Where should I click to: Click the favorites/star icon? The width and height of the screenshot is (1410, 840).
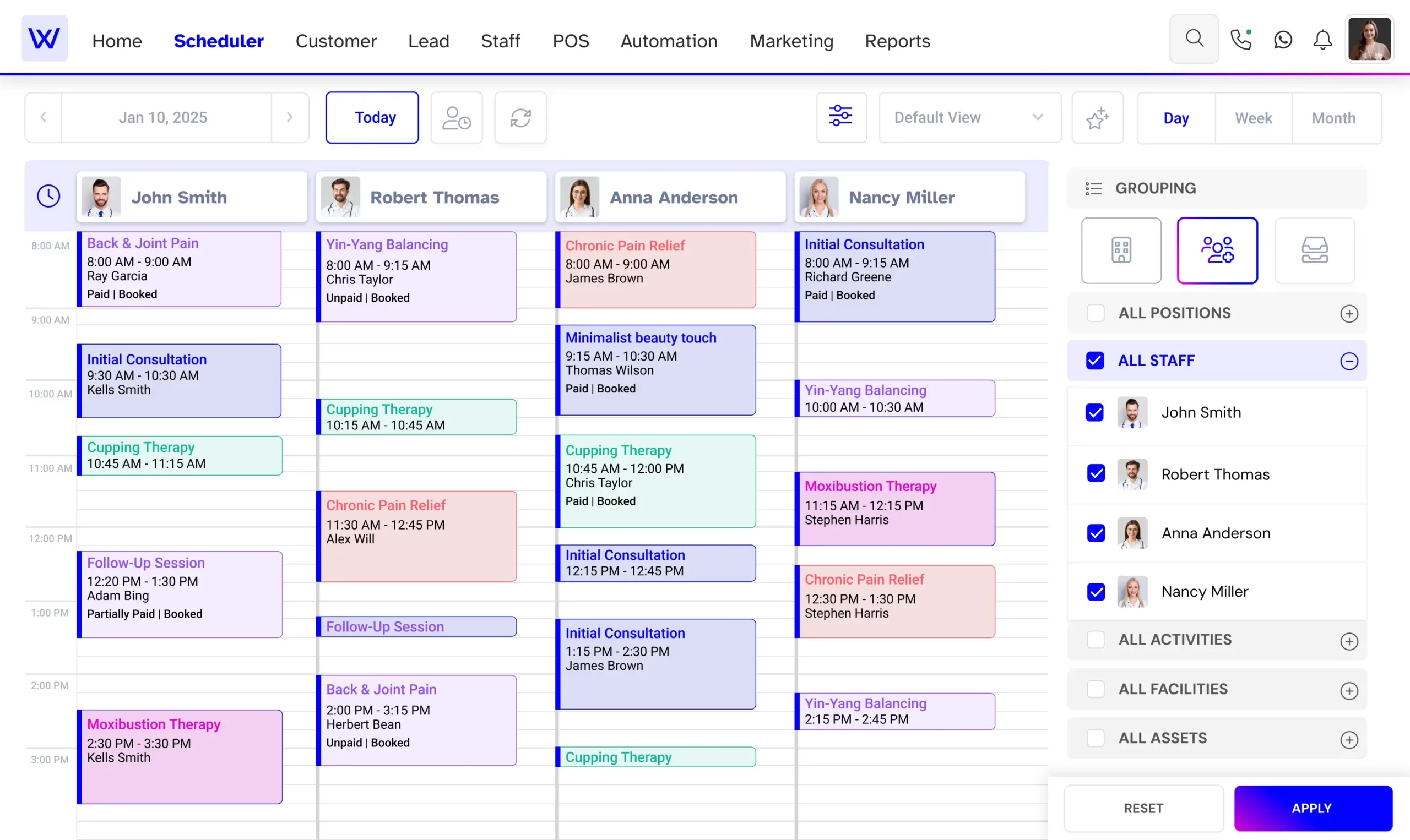[x=1098, y=117]
